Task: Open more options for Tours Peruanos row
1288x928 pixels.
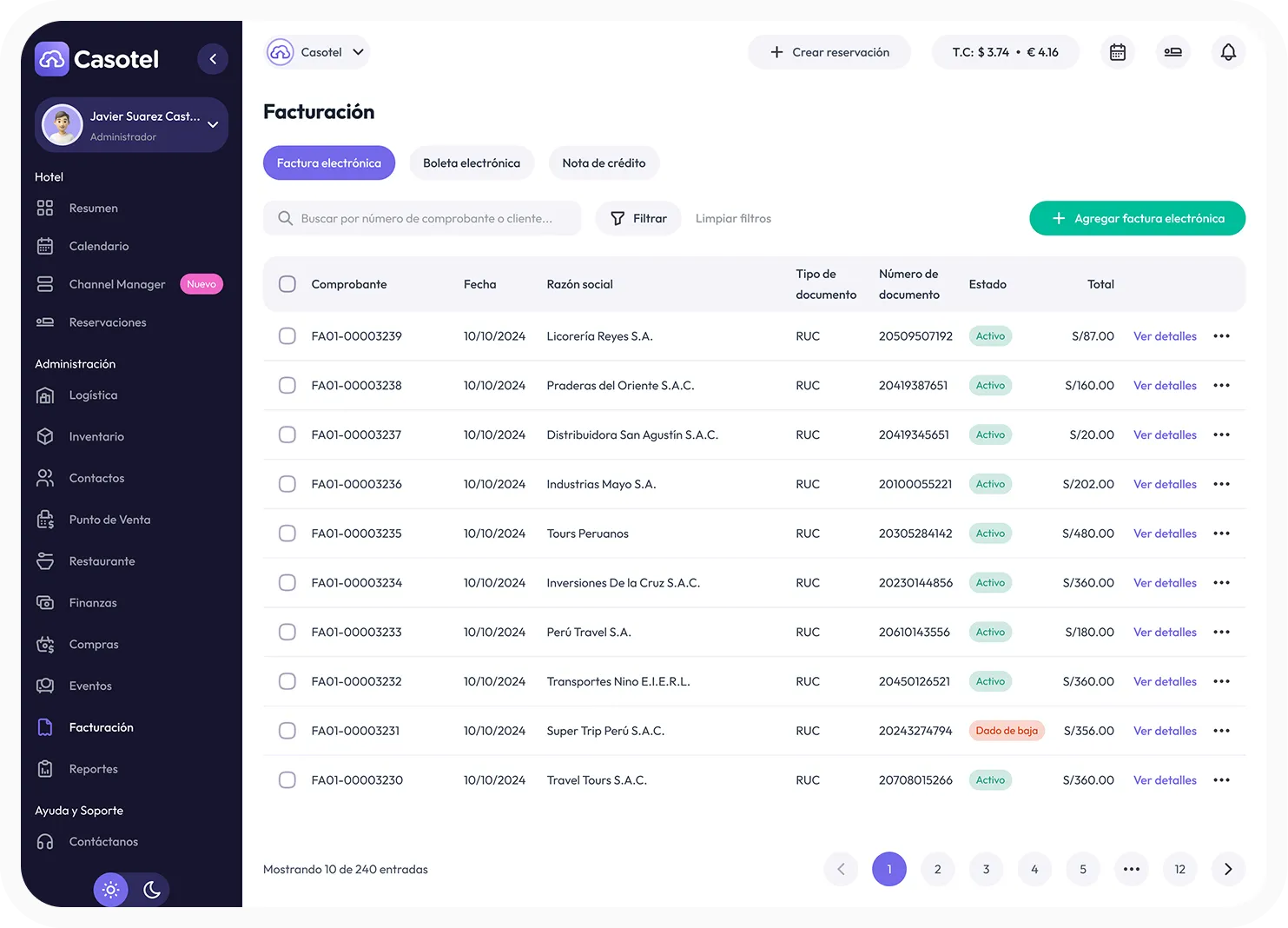Action: click(x=1221, y=534)
